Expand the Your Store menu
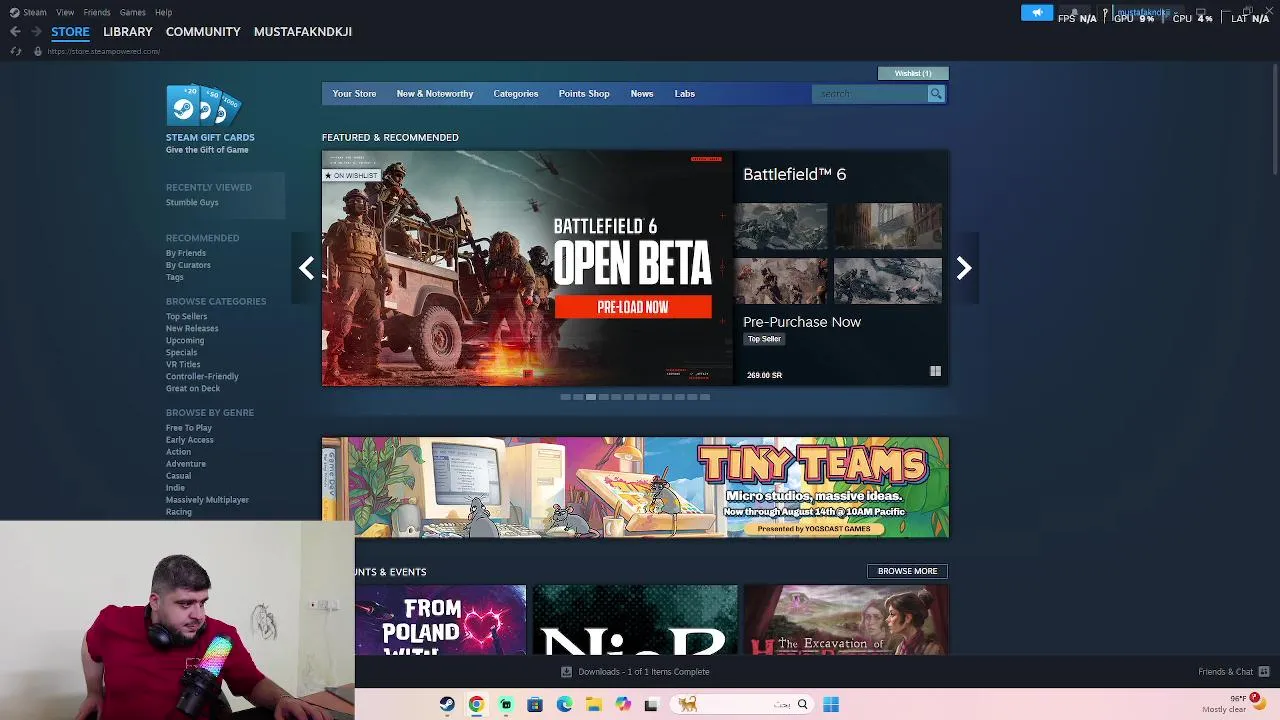The height and width of the screenshot is (720, 1280). [354, 94]
